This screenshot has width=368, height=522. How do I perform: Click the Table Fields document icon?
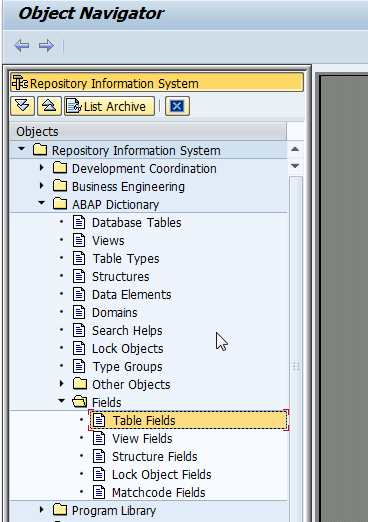(99, 420)
